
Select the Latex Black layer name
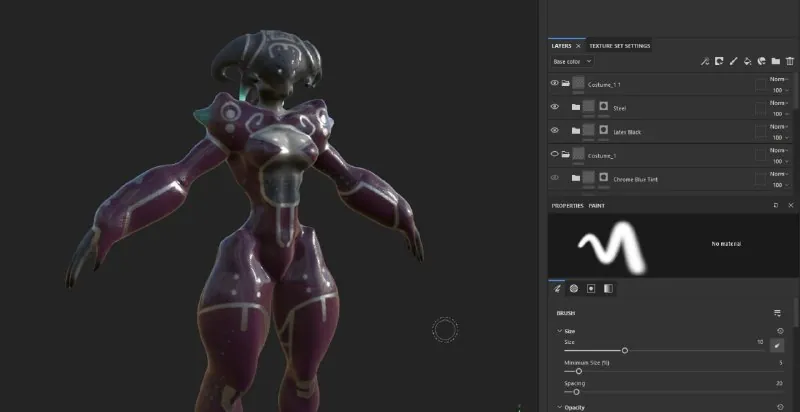pos(627,132)
